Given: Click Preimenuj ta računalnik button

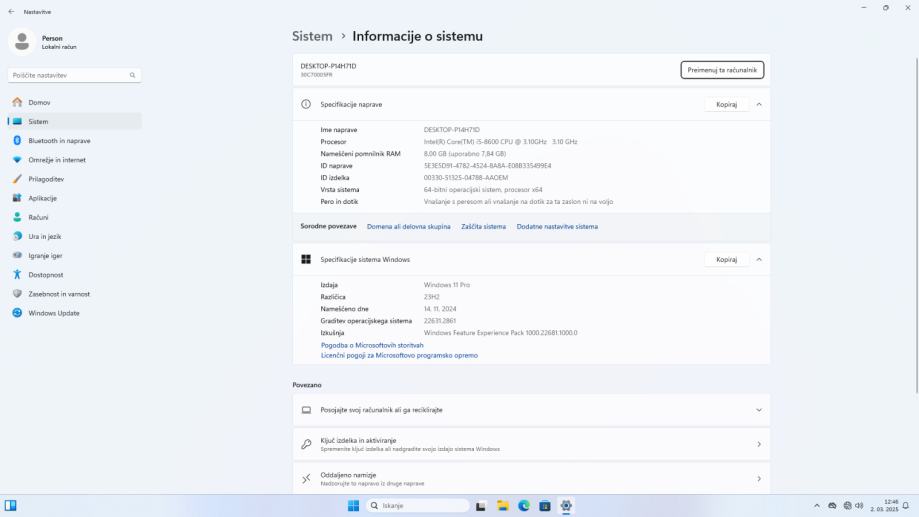Looking at the screenshot, I should 722,70.
